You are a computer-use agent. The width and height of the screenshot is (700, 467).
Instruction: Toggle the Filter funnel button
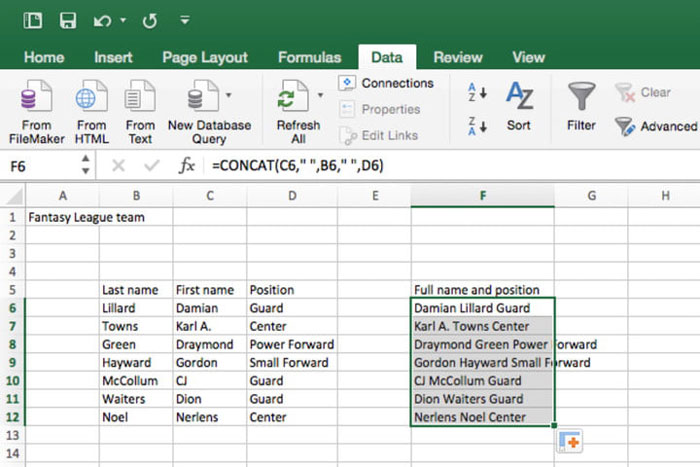(x=581, y=106)
